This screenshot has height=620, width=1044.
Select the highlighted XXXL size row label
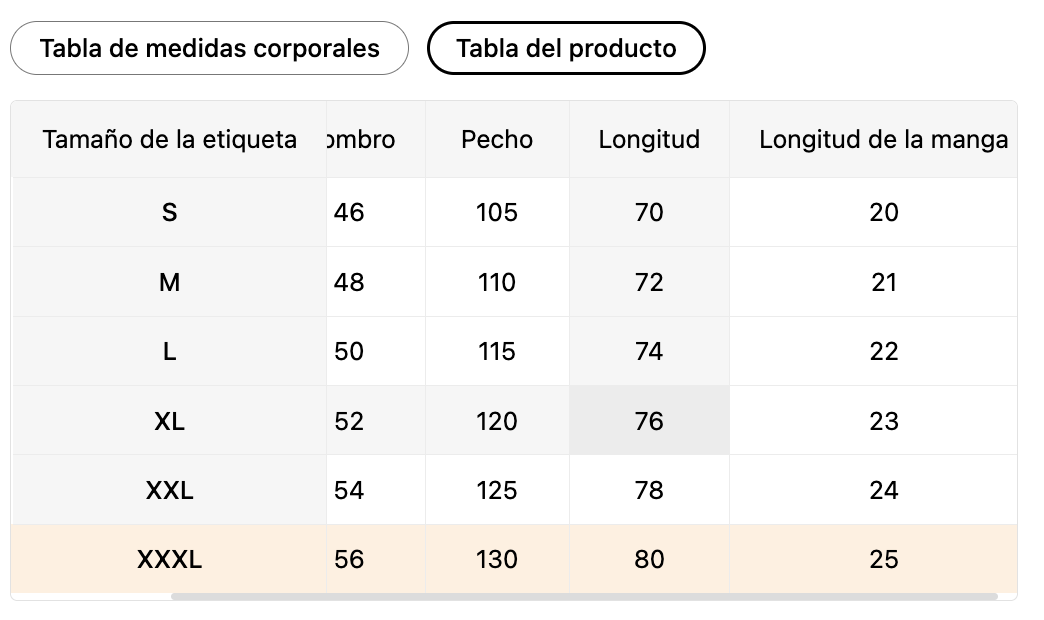click(169, 559)
